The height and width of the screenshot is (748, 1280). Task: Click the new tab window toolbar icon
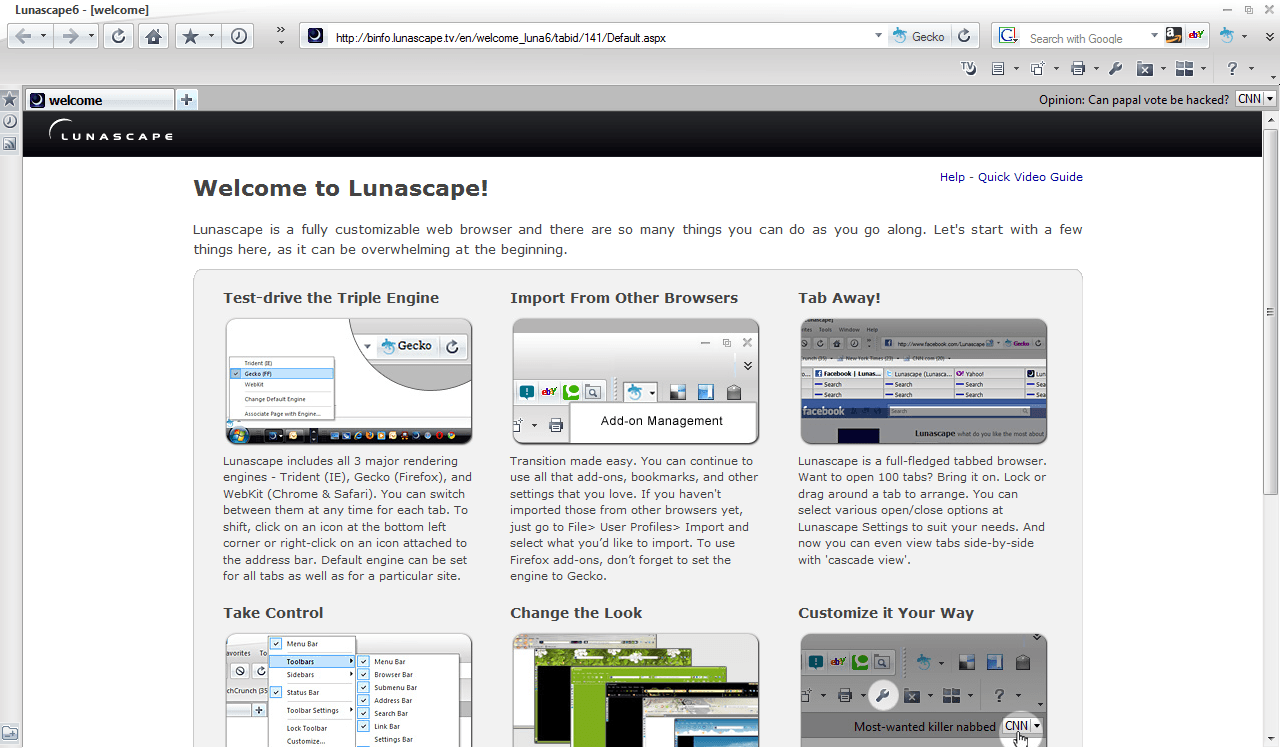(x=1037, y=69)
